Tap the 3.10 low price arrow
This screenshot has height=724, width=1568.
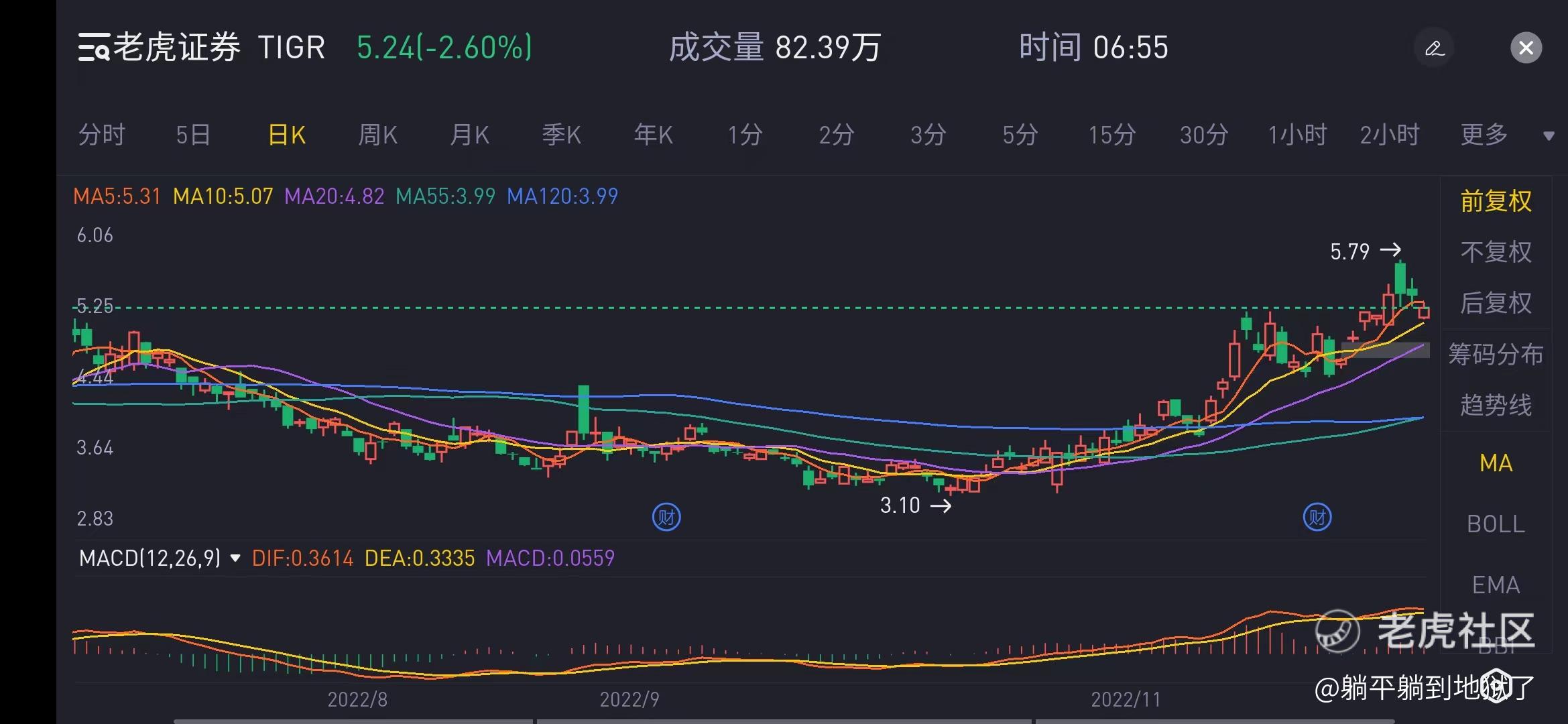[941, 505]
